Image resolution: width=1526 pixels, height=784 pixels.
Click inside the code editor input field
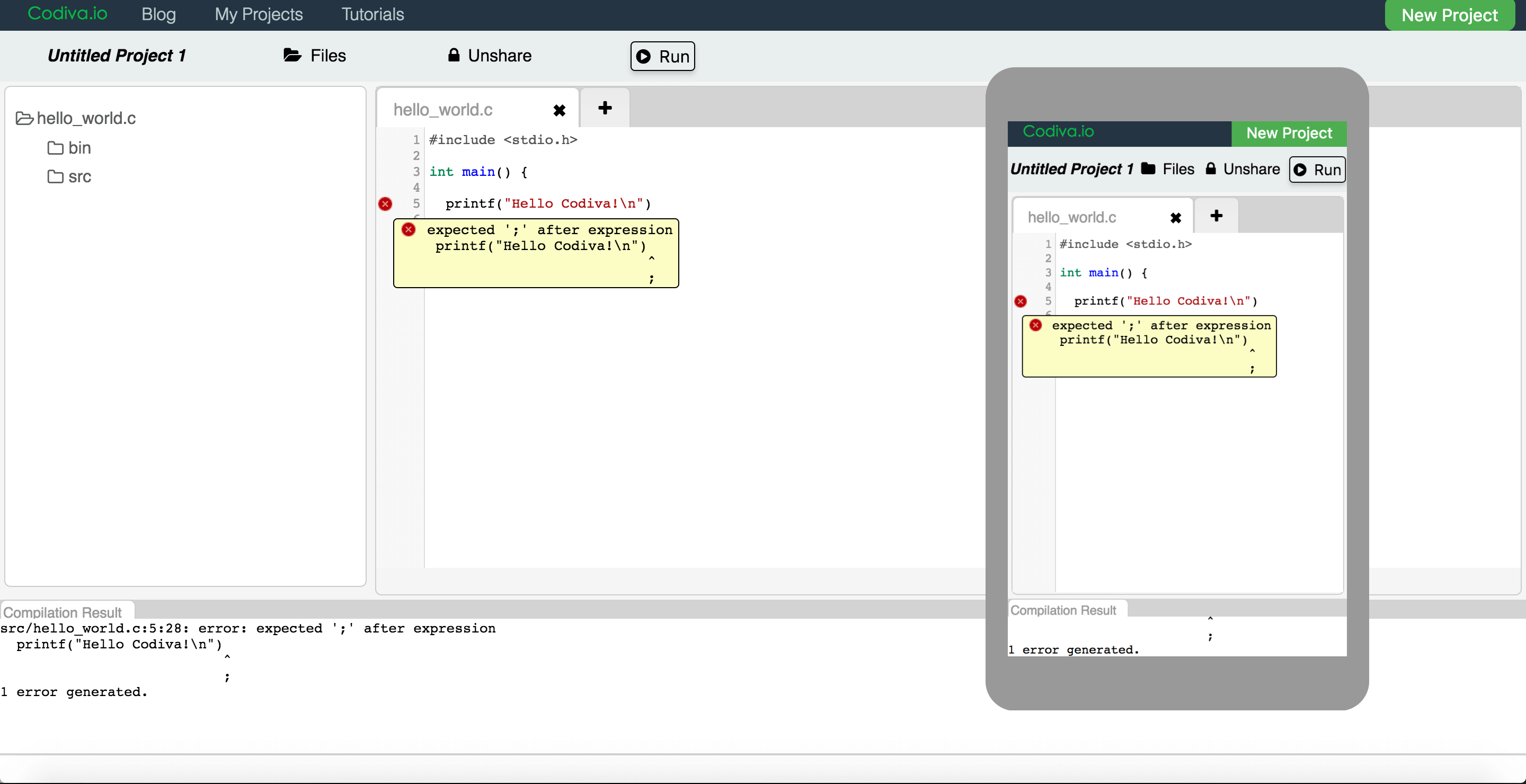point(684,400)
